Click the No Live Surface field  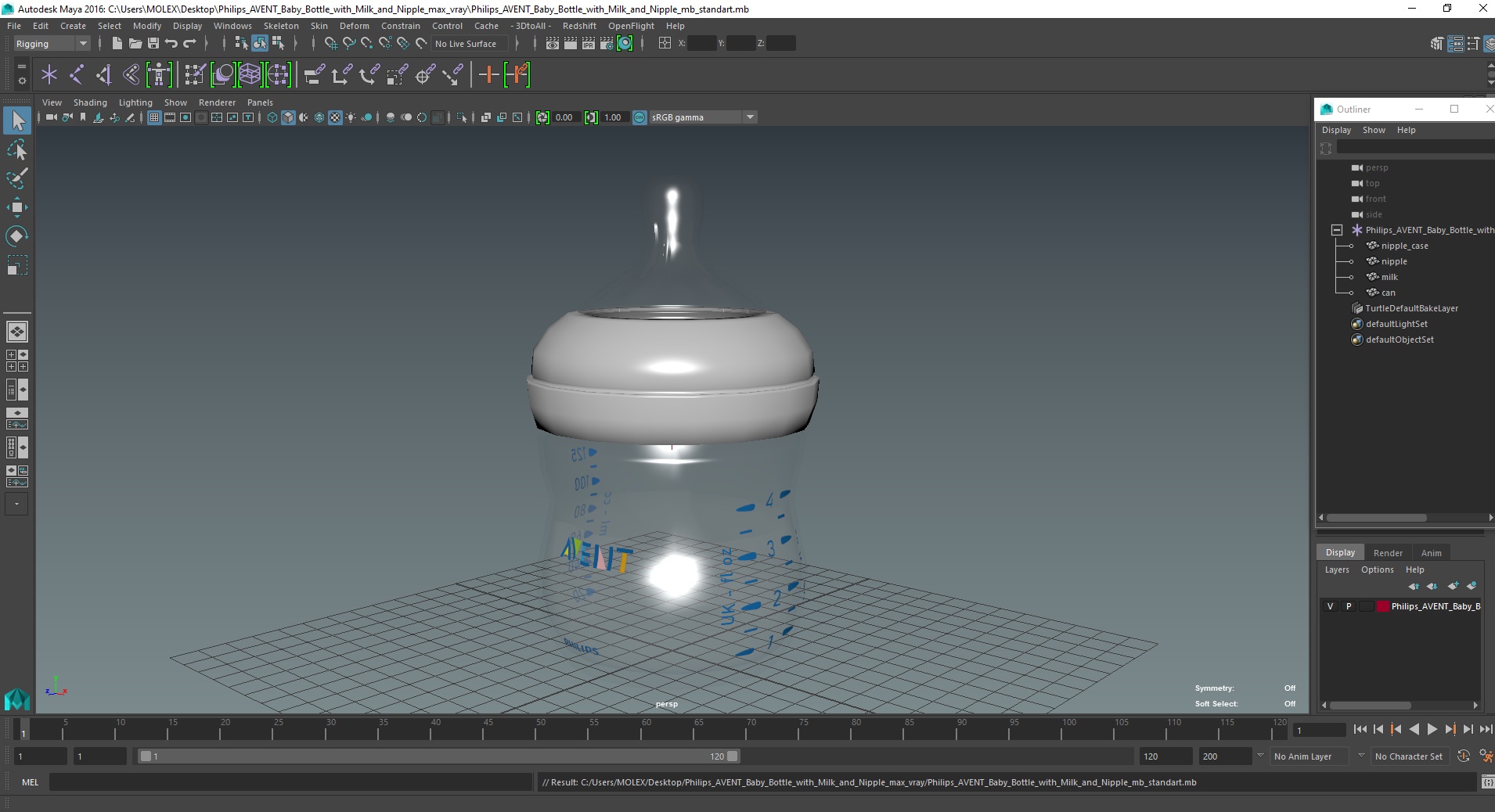(469, 44)
